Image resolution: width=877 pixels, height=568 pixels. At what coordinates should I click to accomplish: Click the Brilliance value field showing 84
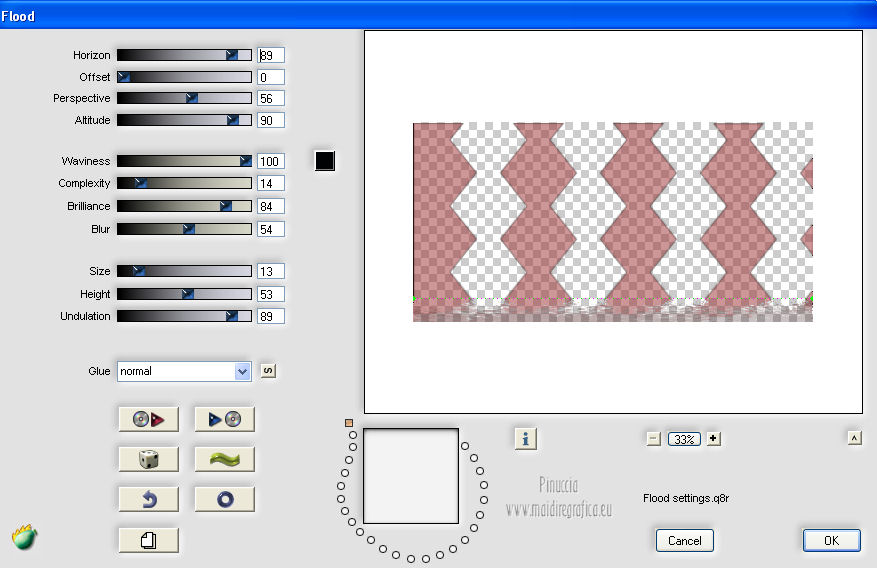point(271,206)
